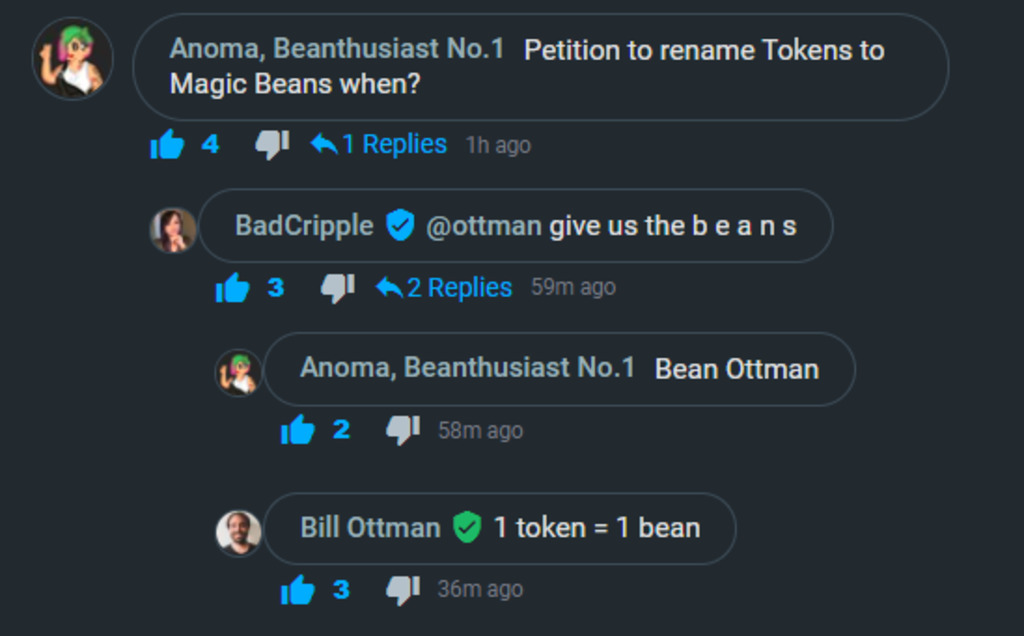Thumbs up BadCripple's give us the beans reply

(x=232, y=287)
